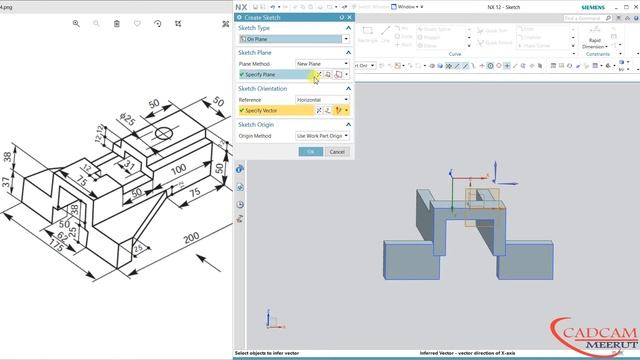Click the Undo icon in NX toolbar
Screen dimensions: 640x360
pos(273,7)
